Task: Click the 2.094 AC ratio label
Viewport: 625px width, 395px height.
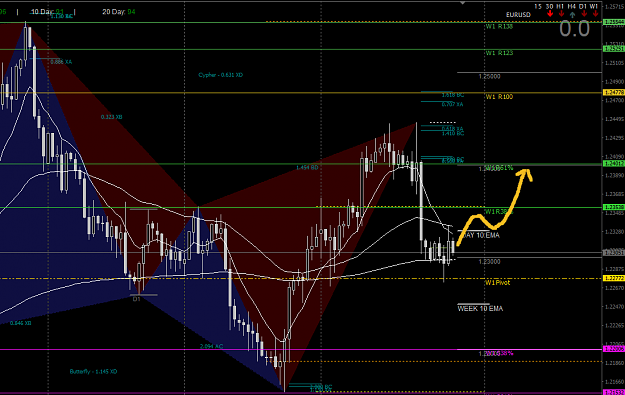Action: 211,346
